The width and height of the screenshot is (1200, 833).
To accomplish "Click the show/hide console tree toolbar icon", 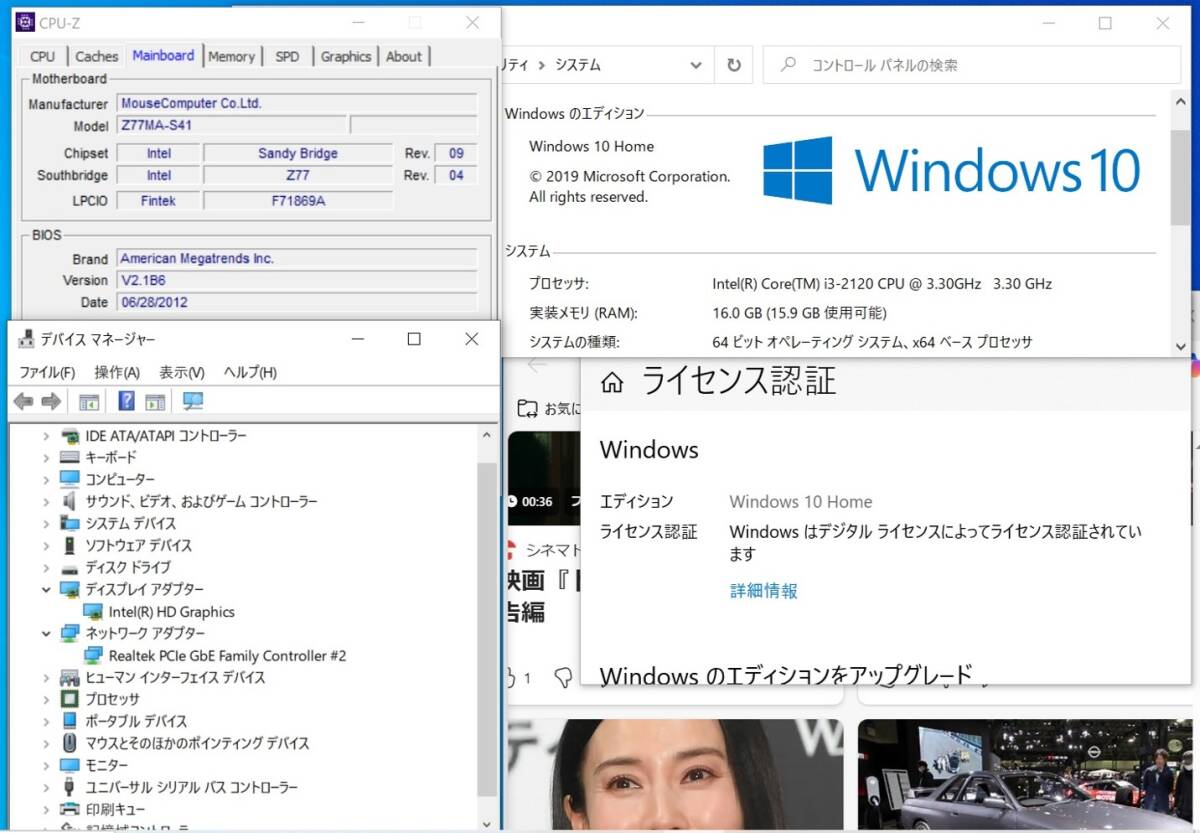I will pos(89,401).
